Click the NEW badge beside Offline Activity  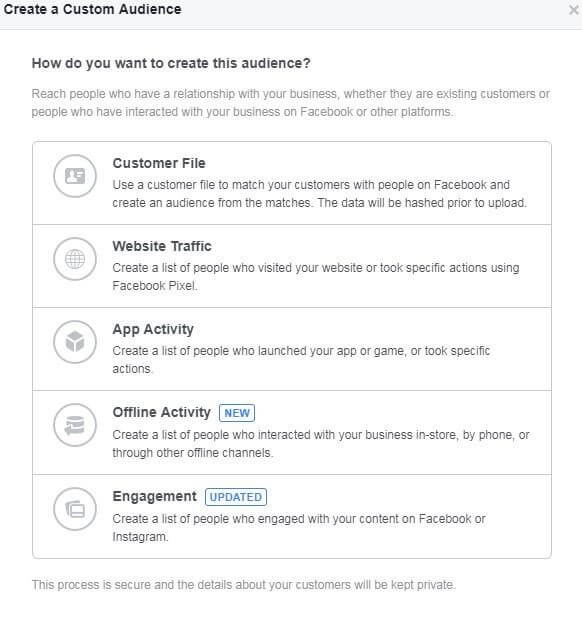[237, 413]
